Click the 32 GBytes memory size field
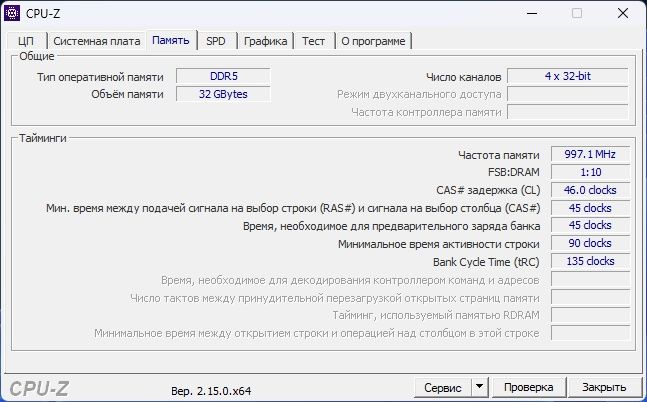The height and width of the screenshot is (402, 647). (223, 94)
